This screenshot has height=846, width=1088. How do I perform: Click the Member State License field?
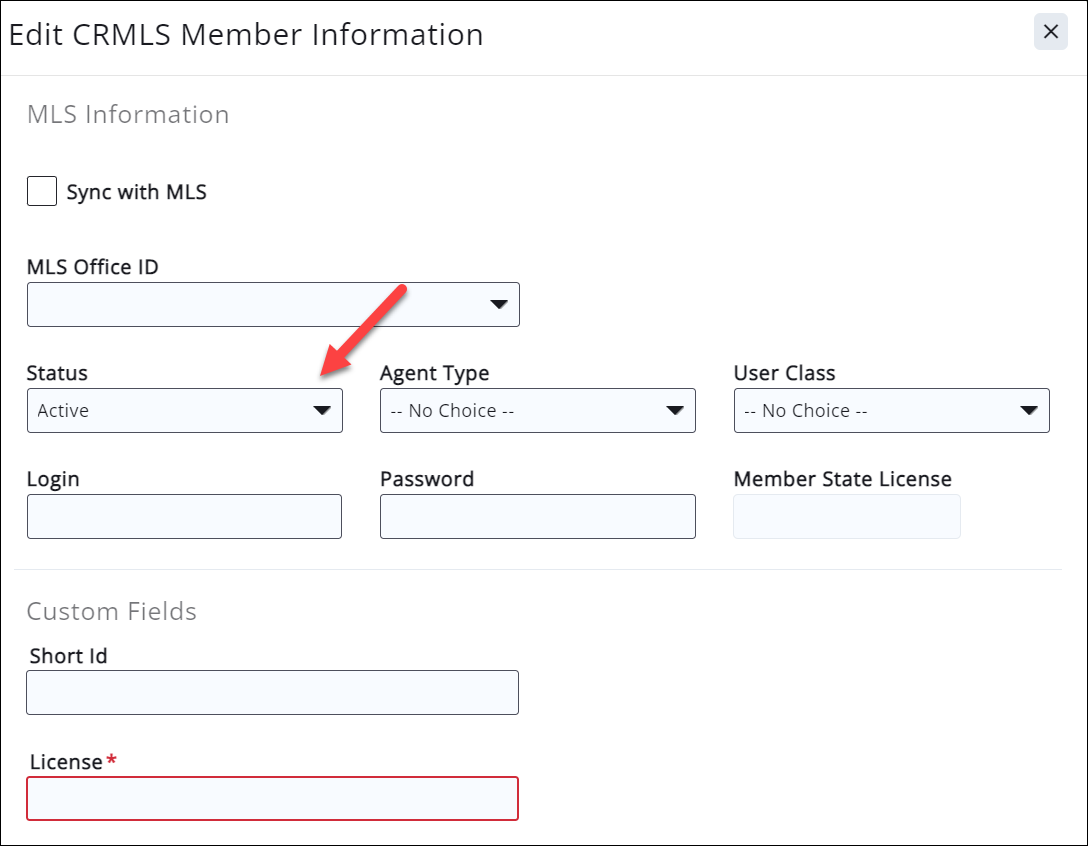[x=846, y=516]
